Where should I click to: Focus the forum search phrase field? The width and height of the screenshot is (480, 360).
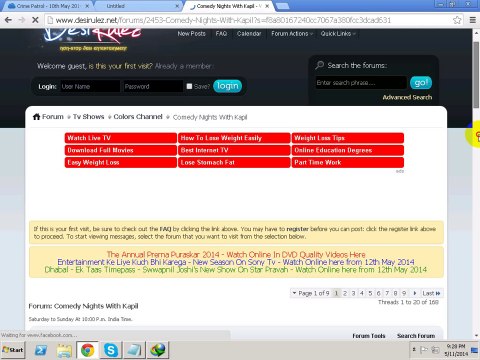[361, 82]
